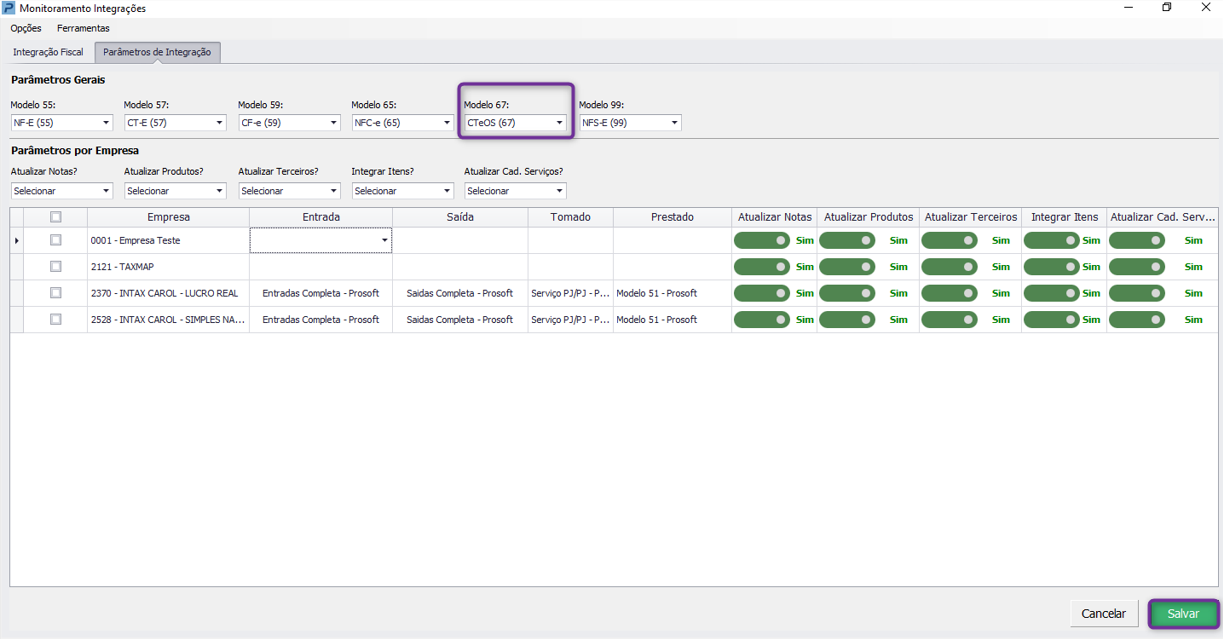Click the Integrar Itens column header
1223x639 pixels.
point(1064,217)
